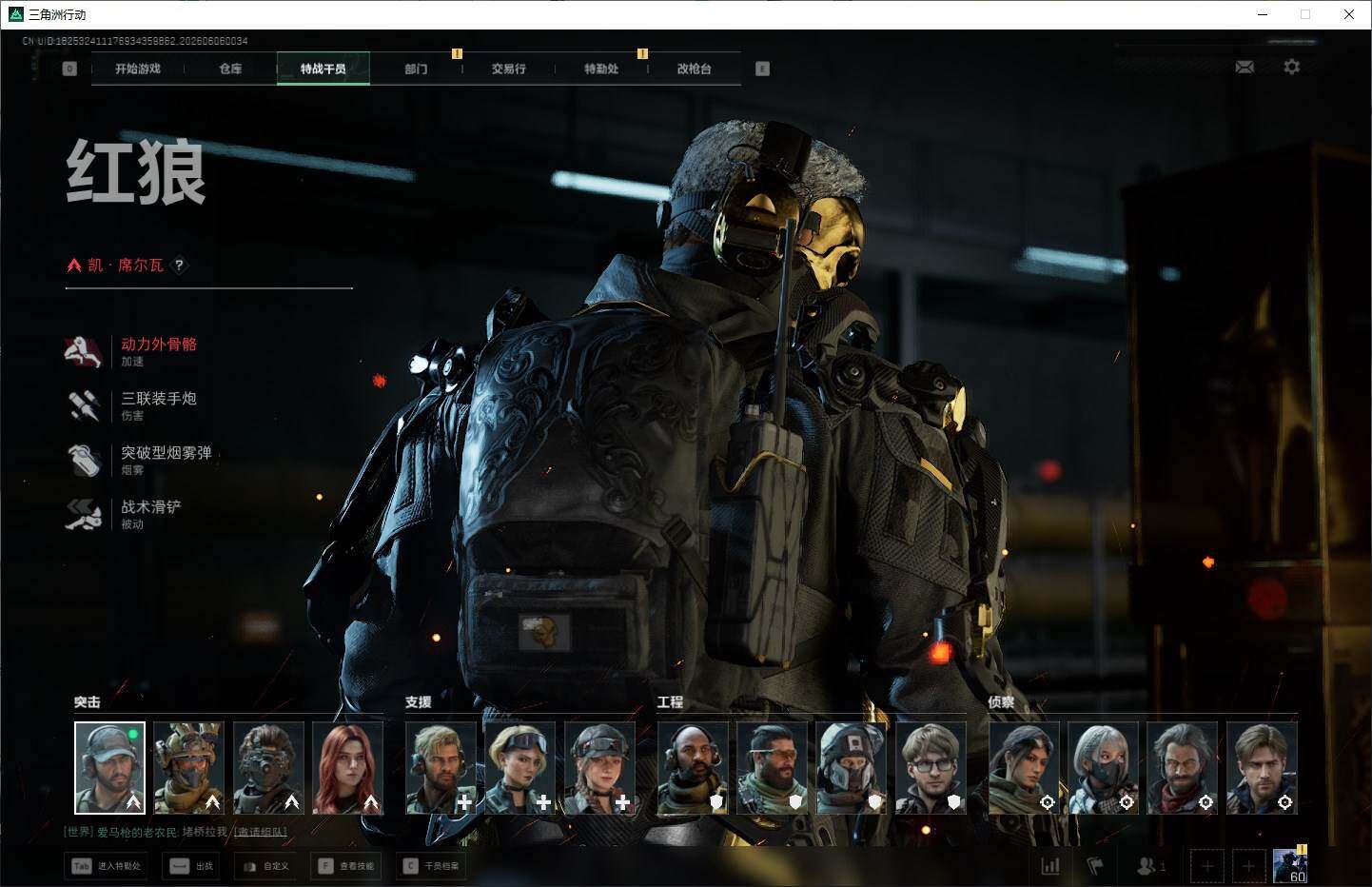The image size is (1372, 887).
Task: Select the 战术滑铲 passive skill icon
Action: click(84, 514)
